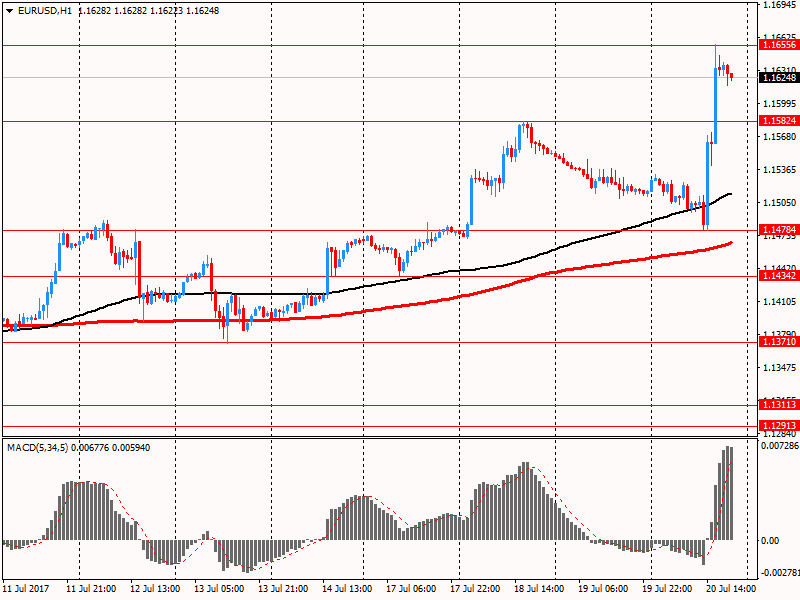Click the MACD zero level 0.00 label
Screen dimensions: 800x600
tap(770, 541)
